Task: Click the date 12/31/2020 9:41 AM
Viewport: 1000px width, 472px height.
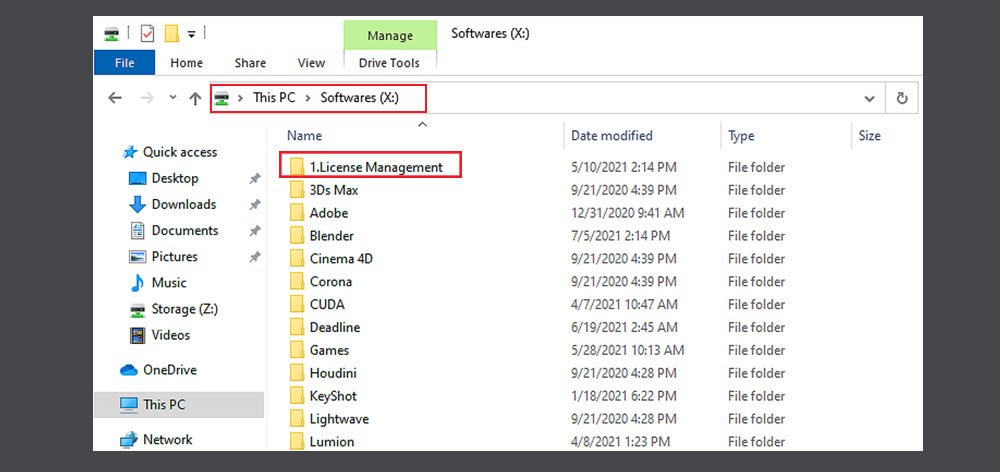Action: [x=628, y=213]
